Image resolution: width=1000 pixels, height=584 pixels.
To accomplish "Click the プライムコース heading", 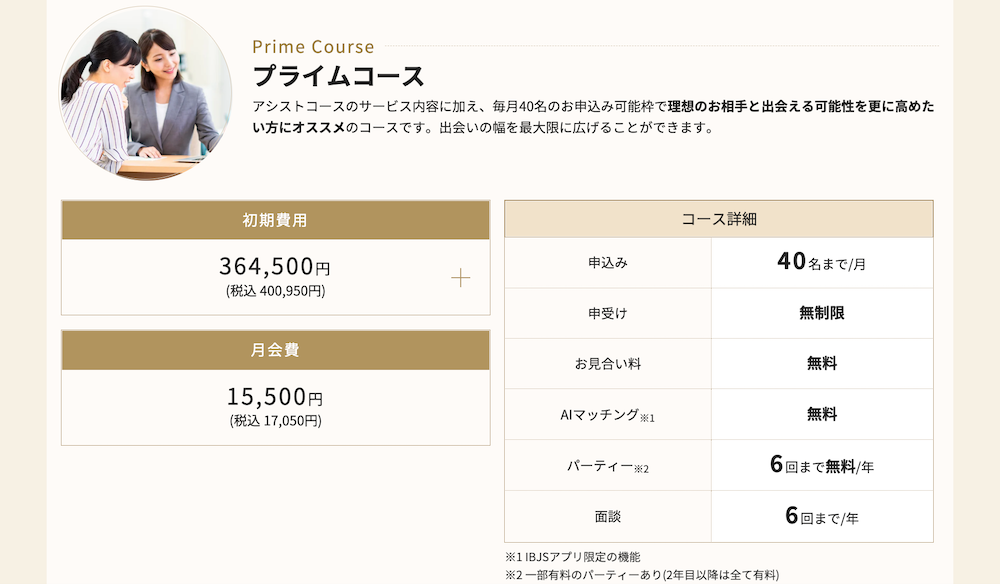I will [339, 76].
